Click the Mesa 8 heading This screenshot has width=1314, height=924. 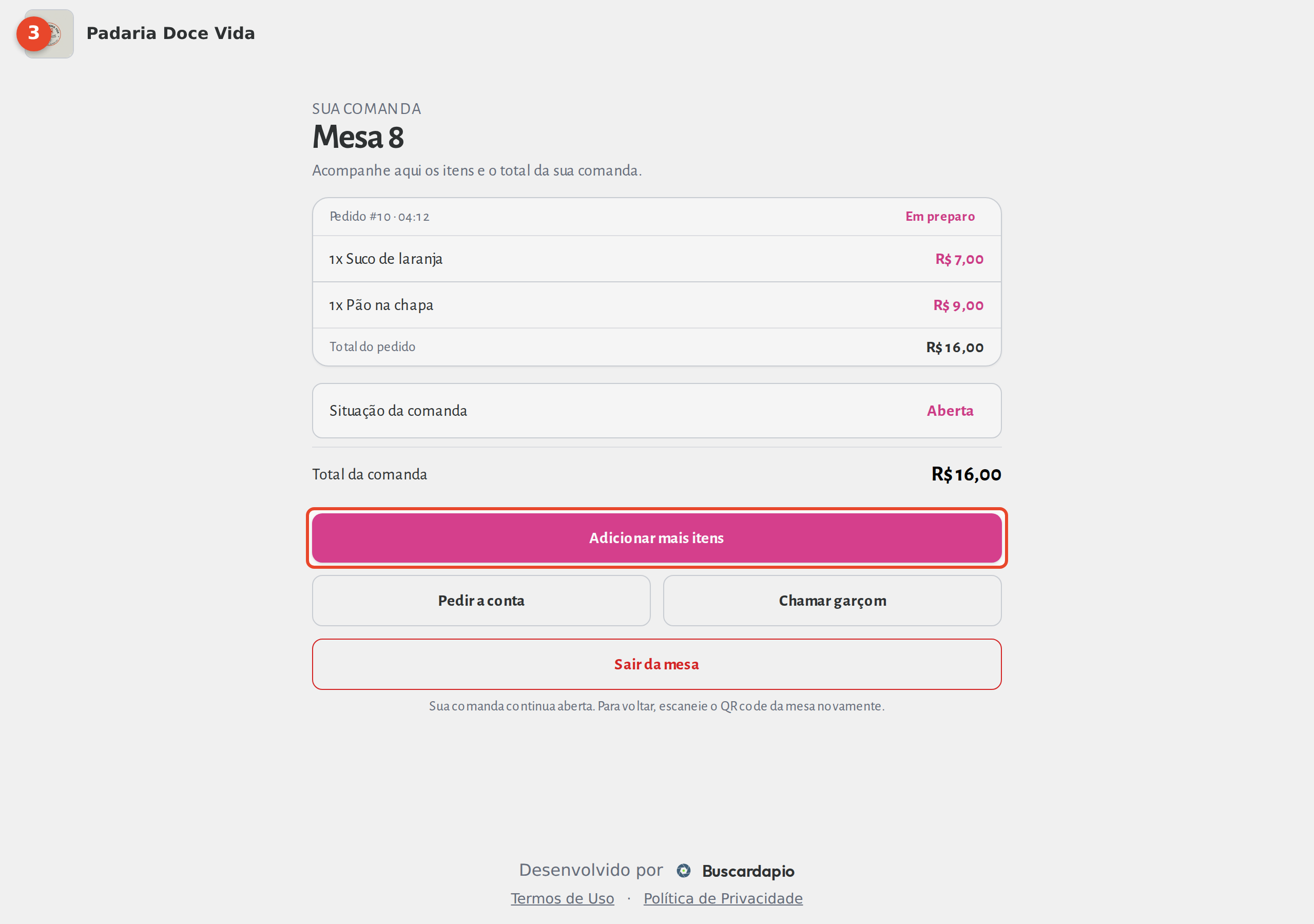358,138
